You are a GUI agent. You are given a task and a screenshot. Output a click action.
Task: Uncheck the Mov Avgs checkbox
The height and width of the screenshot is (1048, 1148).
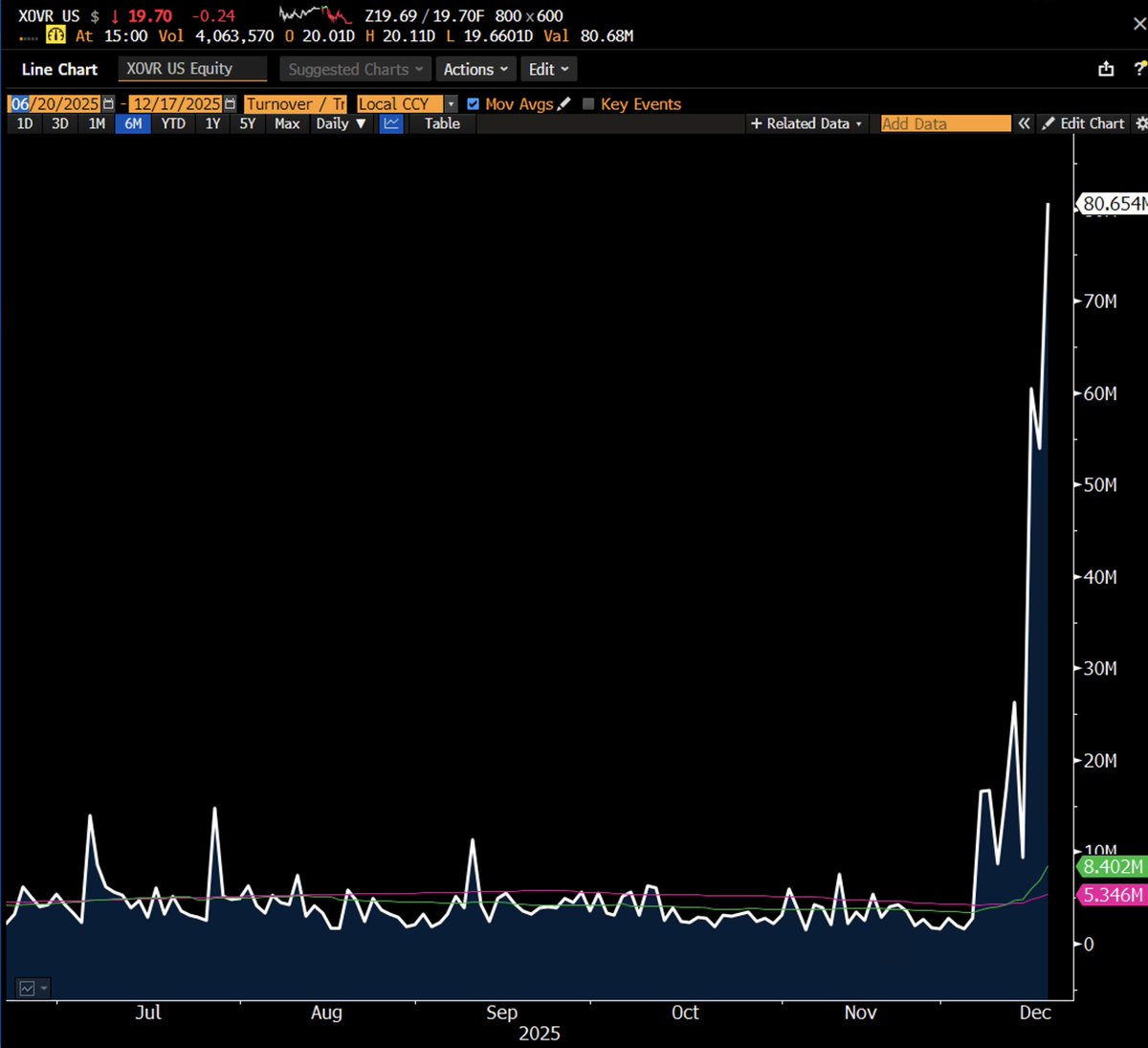tap(473, 104)
